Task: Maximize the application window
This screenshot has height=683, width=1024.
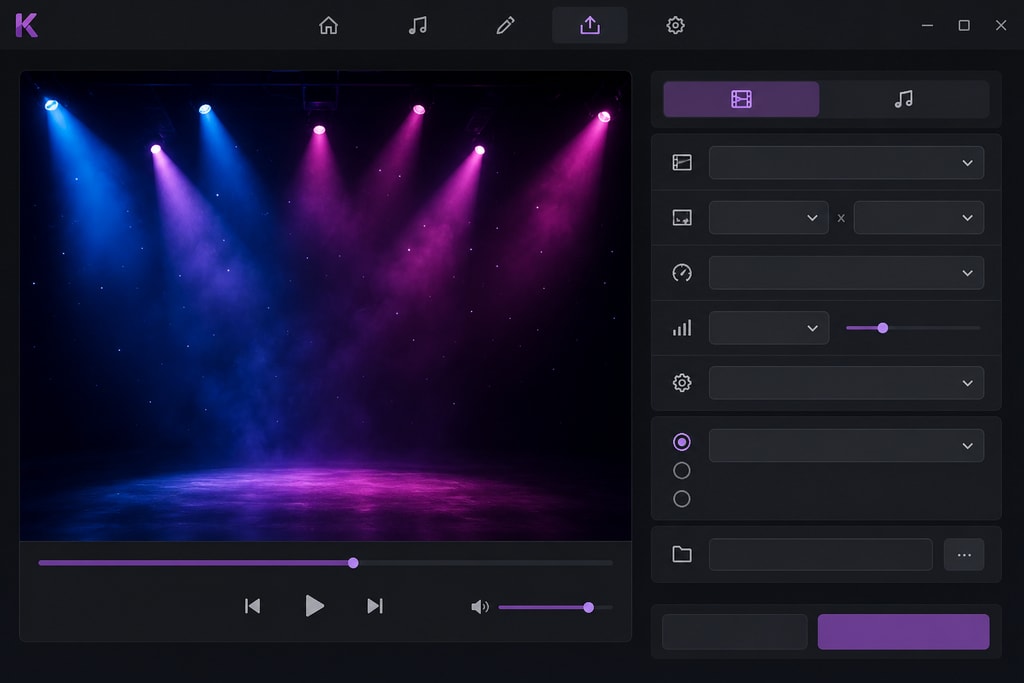Action: pos(964,25)
